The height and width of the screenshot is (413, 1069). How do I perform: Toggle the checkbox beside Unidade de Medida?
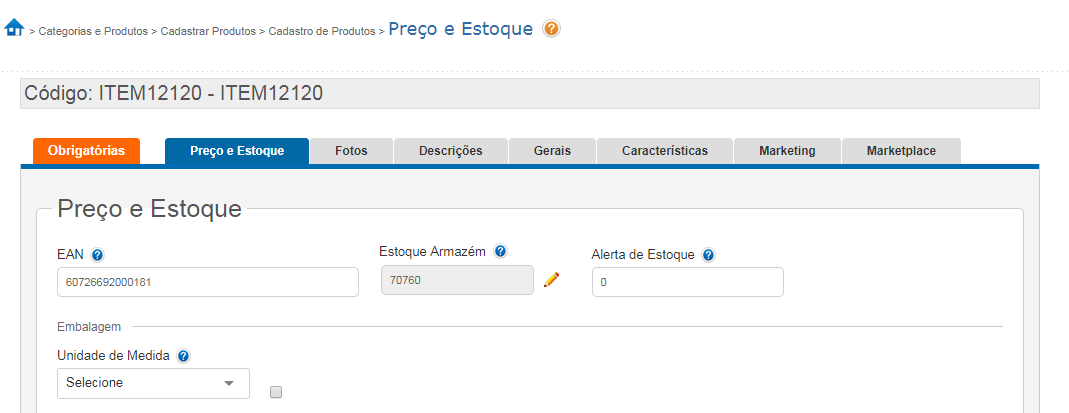(276, 392)
